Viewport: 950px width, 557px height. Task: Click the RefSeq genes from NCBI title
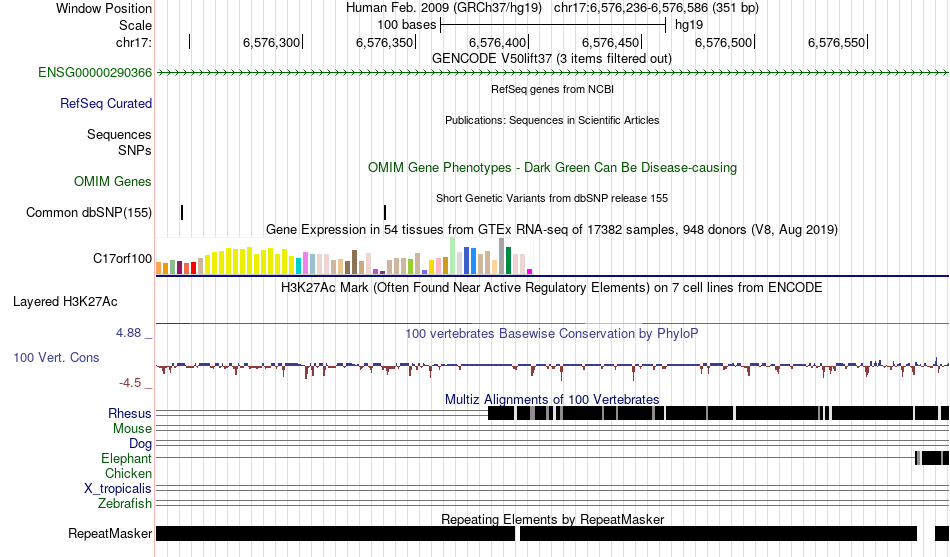(552, 89)
